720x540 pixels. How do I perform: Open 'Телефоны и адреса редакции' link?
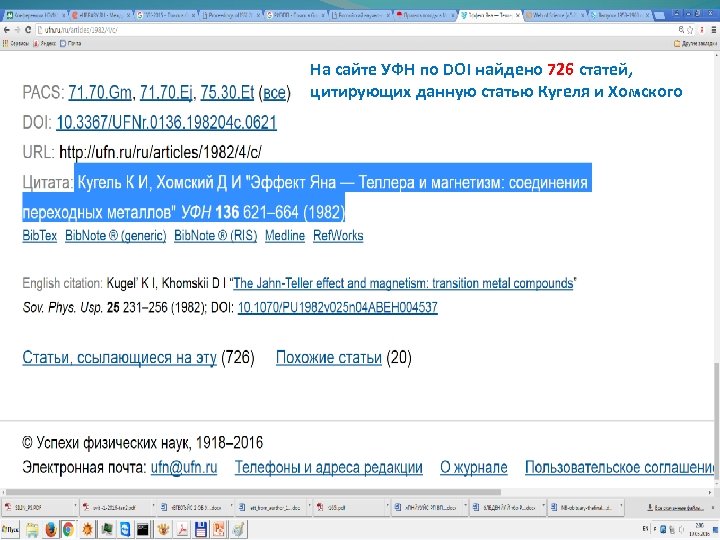click(x=329, y=467)
